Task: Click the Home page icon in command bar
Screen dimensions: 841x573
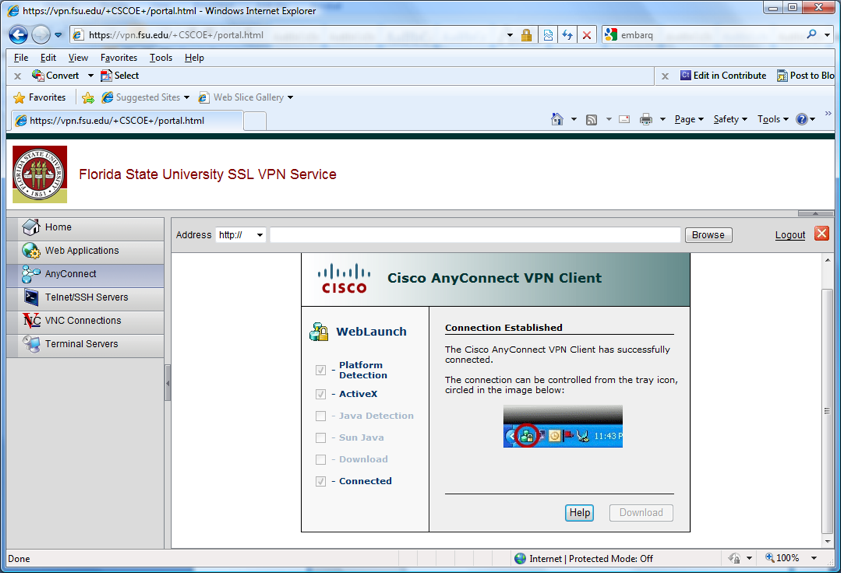Action: point(557,119)
